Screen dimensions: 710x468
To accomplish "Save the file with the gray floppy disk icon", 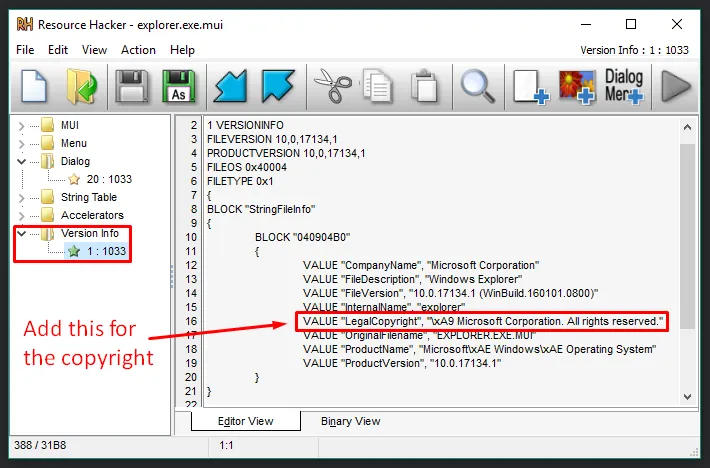I will [131, 86].
